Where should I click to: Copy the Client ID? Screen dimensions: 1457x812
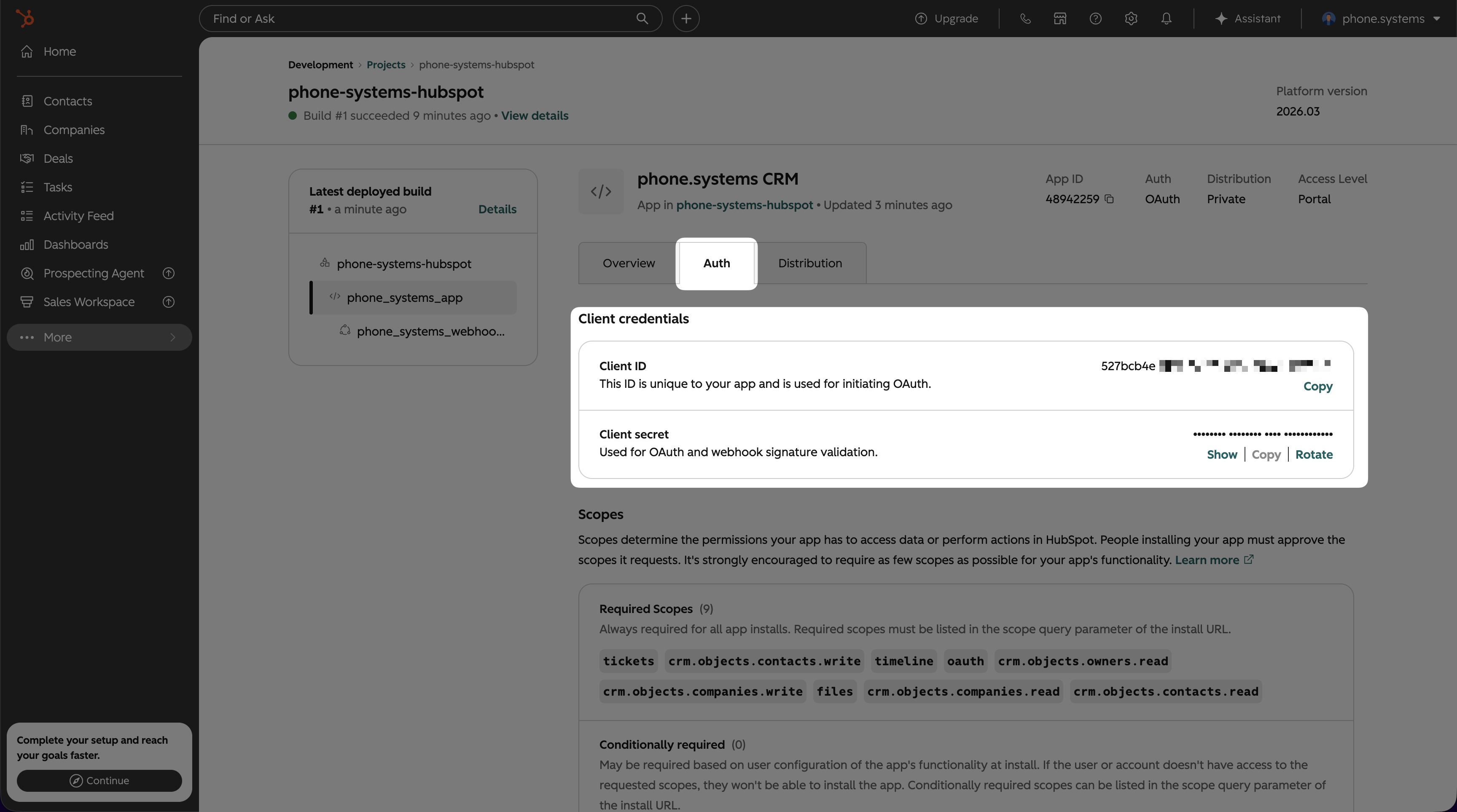tap(1318, 386)
